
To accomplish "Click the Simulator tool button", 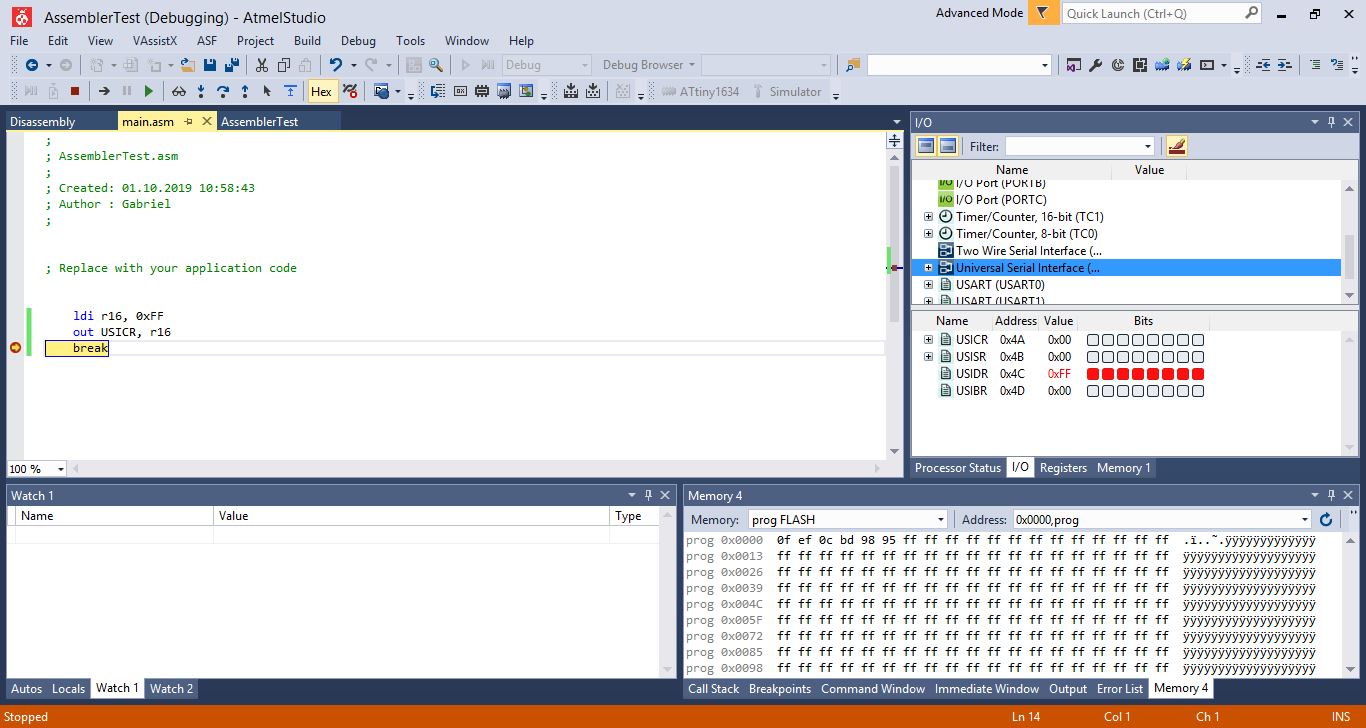I will point(785,91).
